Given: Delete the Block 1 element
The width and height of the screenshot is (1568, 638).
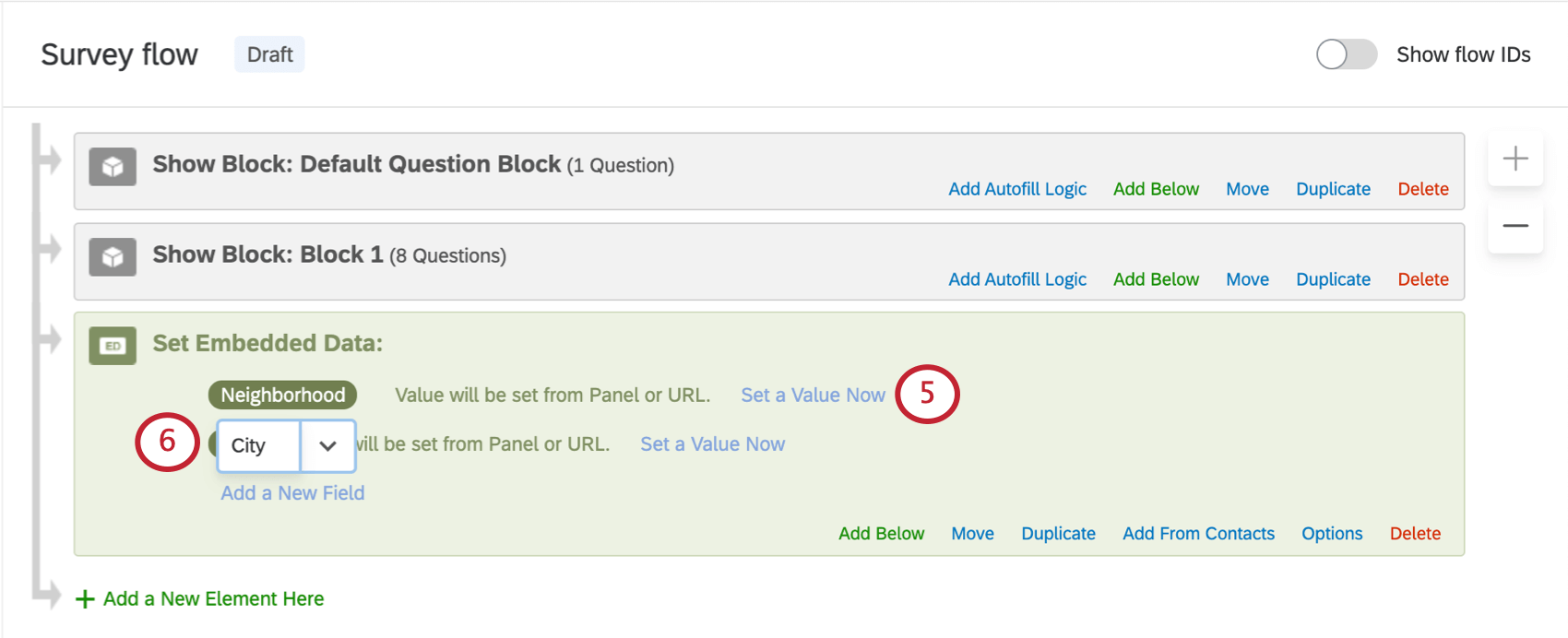Looking at the screenshot, I should tap(1422, 279).
